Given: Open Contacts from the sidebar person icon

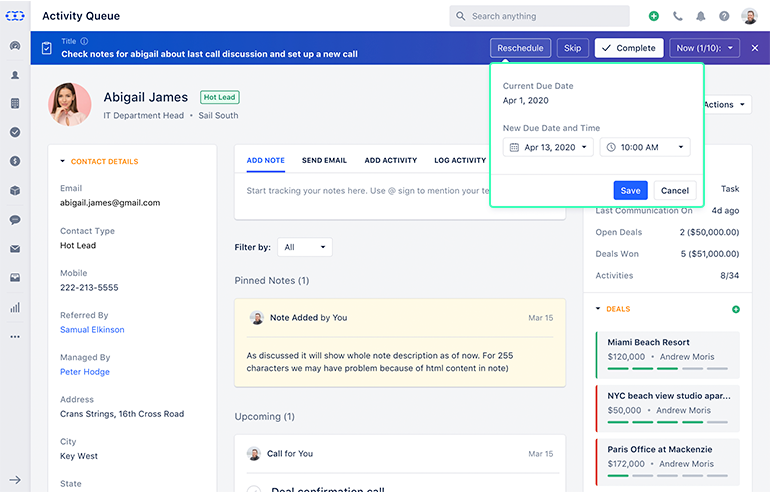Looking at the screenshot, I should click(x=15, y=75).
